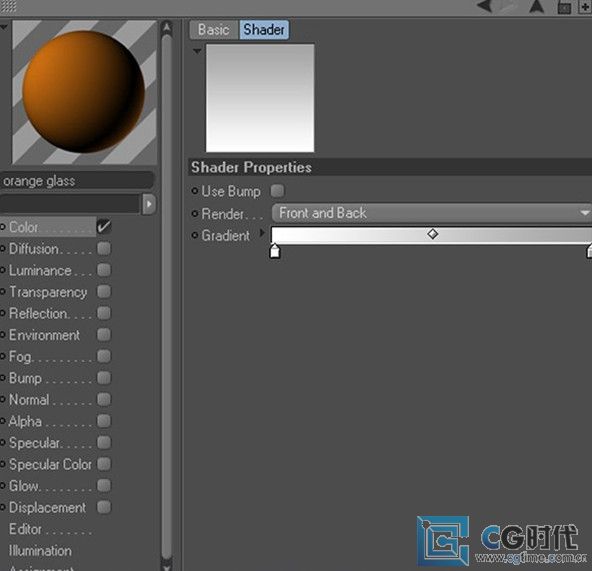Enable the Specular channel checkbox
This screenshot has width=592, height=571.
[104, 442]
